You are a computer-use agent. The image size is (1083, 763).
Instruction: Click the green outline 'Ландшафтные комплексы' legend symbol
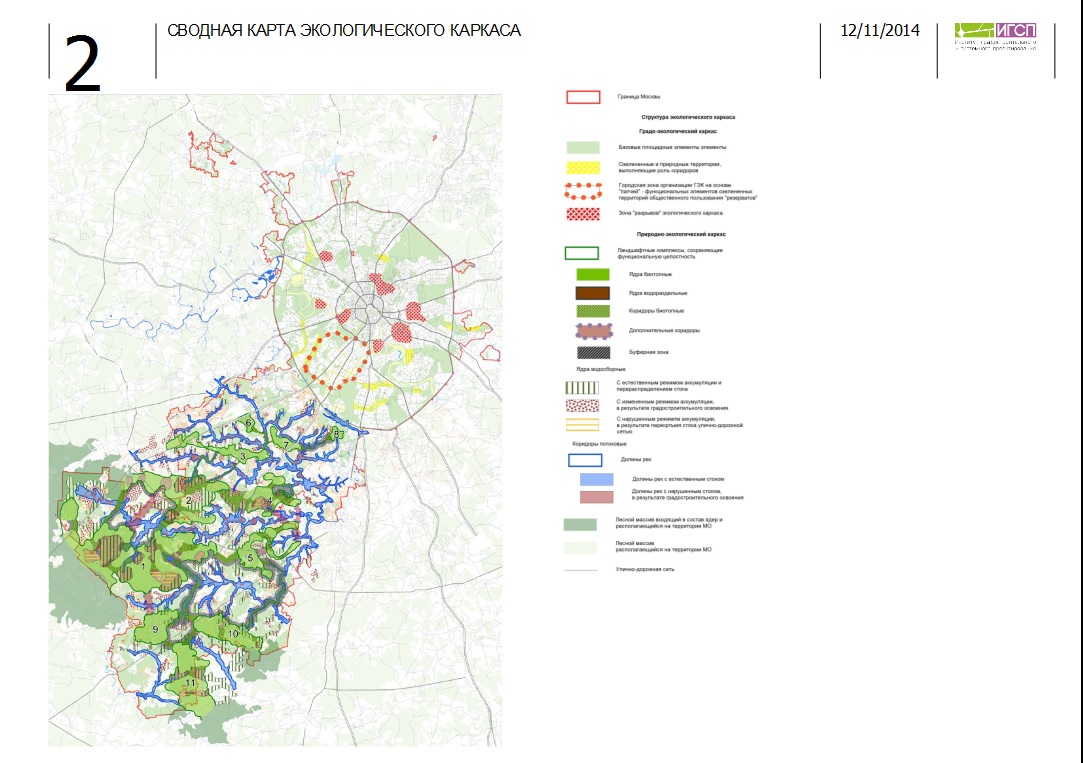(x=582, y=253)
